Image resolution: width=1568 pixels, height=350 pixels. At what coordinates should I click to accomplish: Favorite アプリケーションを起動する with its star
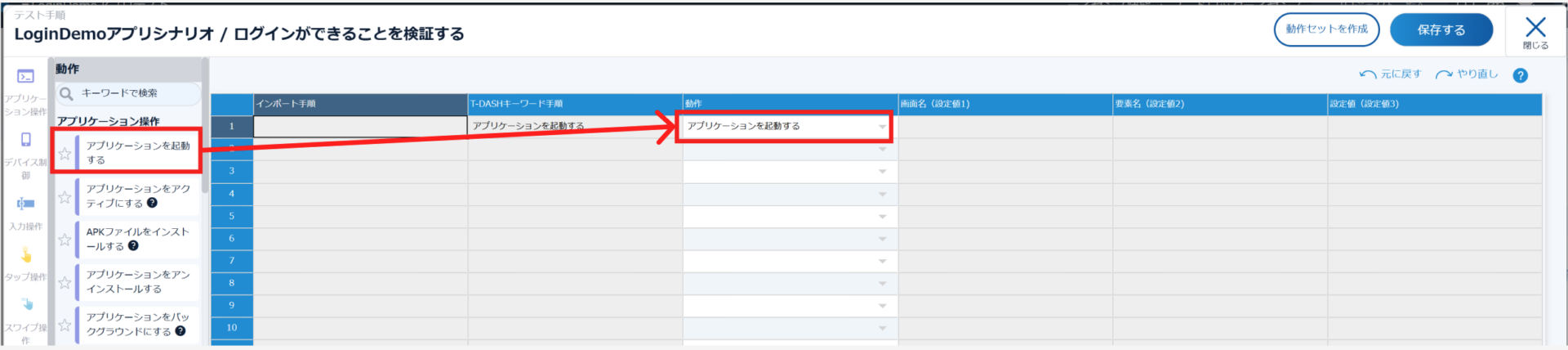pyautogui.click(x=65, y=154)
